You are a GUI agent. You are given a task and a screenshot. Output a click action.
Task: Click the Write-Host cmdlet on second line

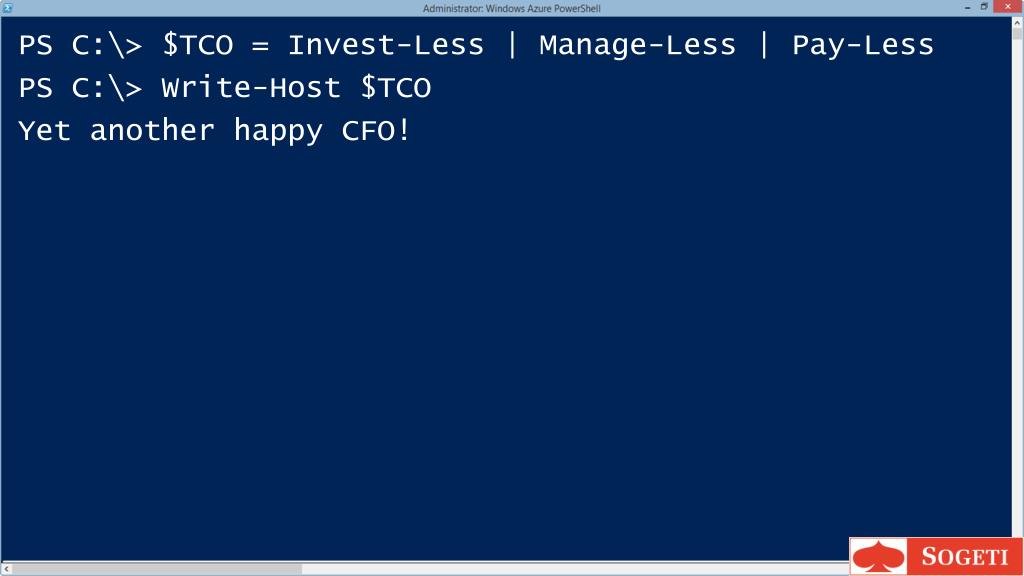(x=251, y=88)
